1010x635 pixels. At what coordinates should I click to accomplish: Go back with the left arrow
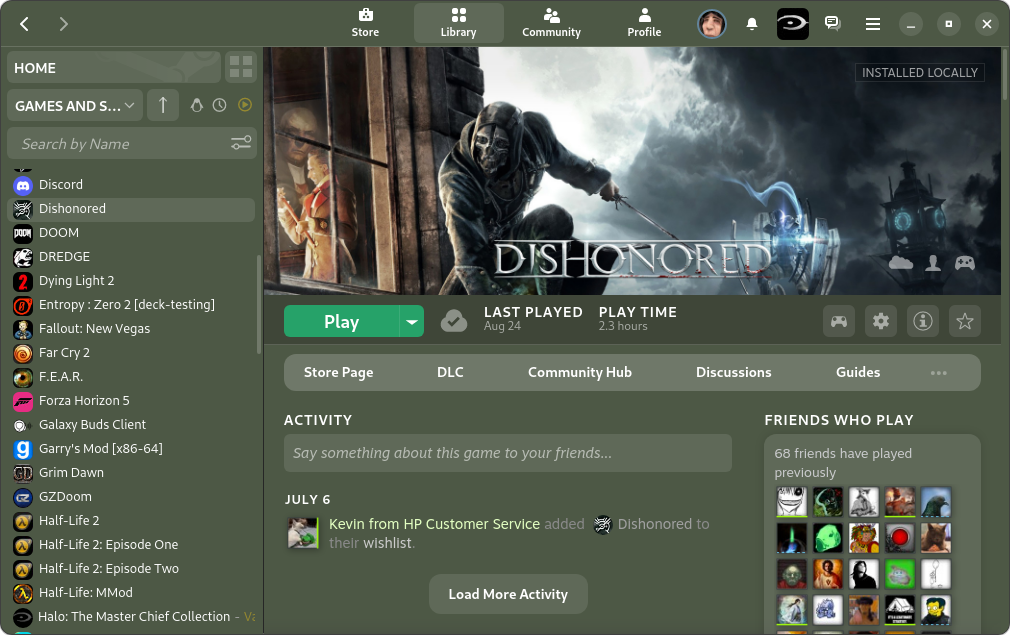point(24,24)
